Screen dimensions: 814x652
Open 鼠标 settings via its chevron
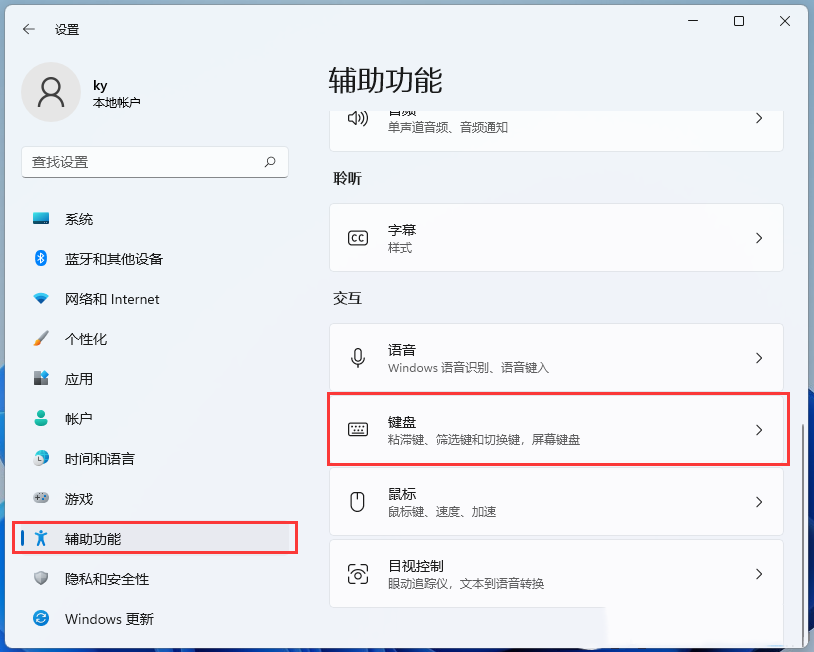pos(758,501)
